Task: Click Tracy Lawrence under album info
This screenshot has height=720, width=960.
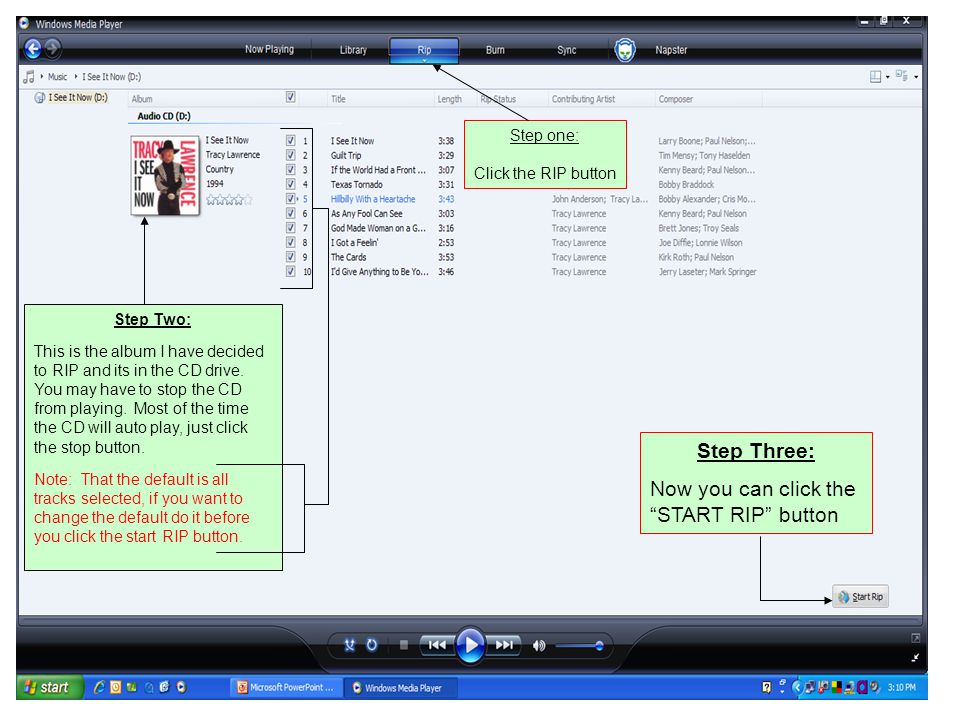Action: 233,155
